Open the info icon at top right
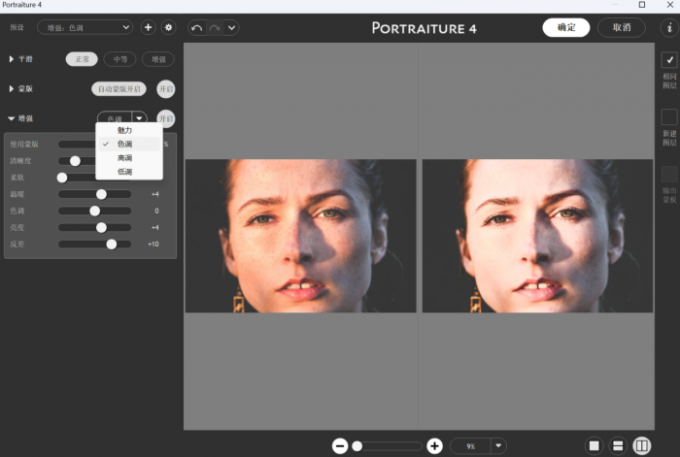This screenshot has height=457, width=680. click(669, 27)
